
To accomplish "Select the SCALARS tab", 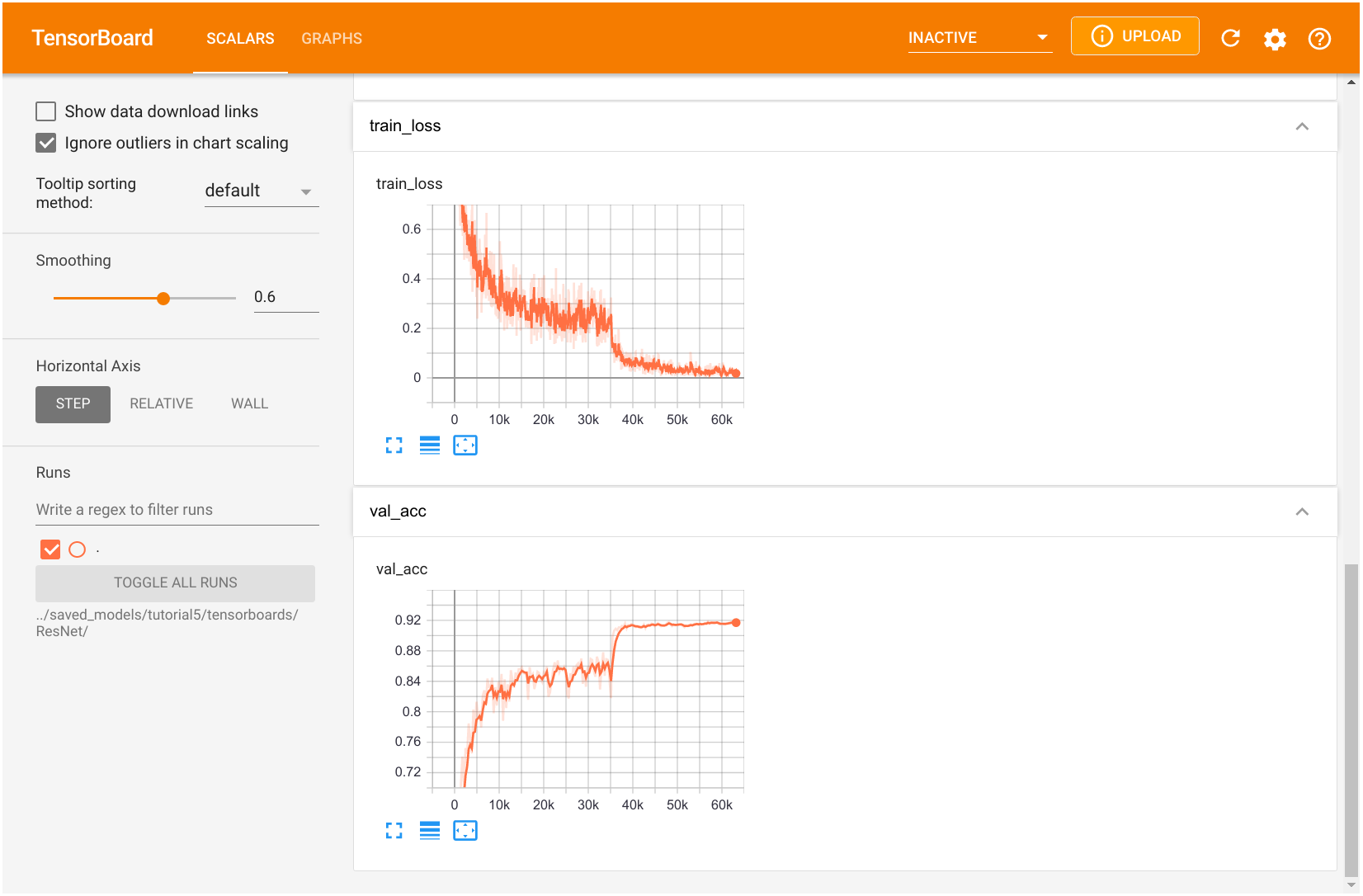I will (x=240, y=39).
